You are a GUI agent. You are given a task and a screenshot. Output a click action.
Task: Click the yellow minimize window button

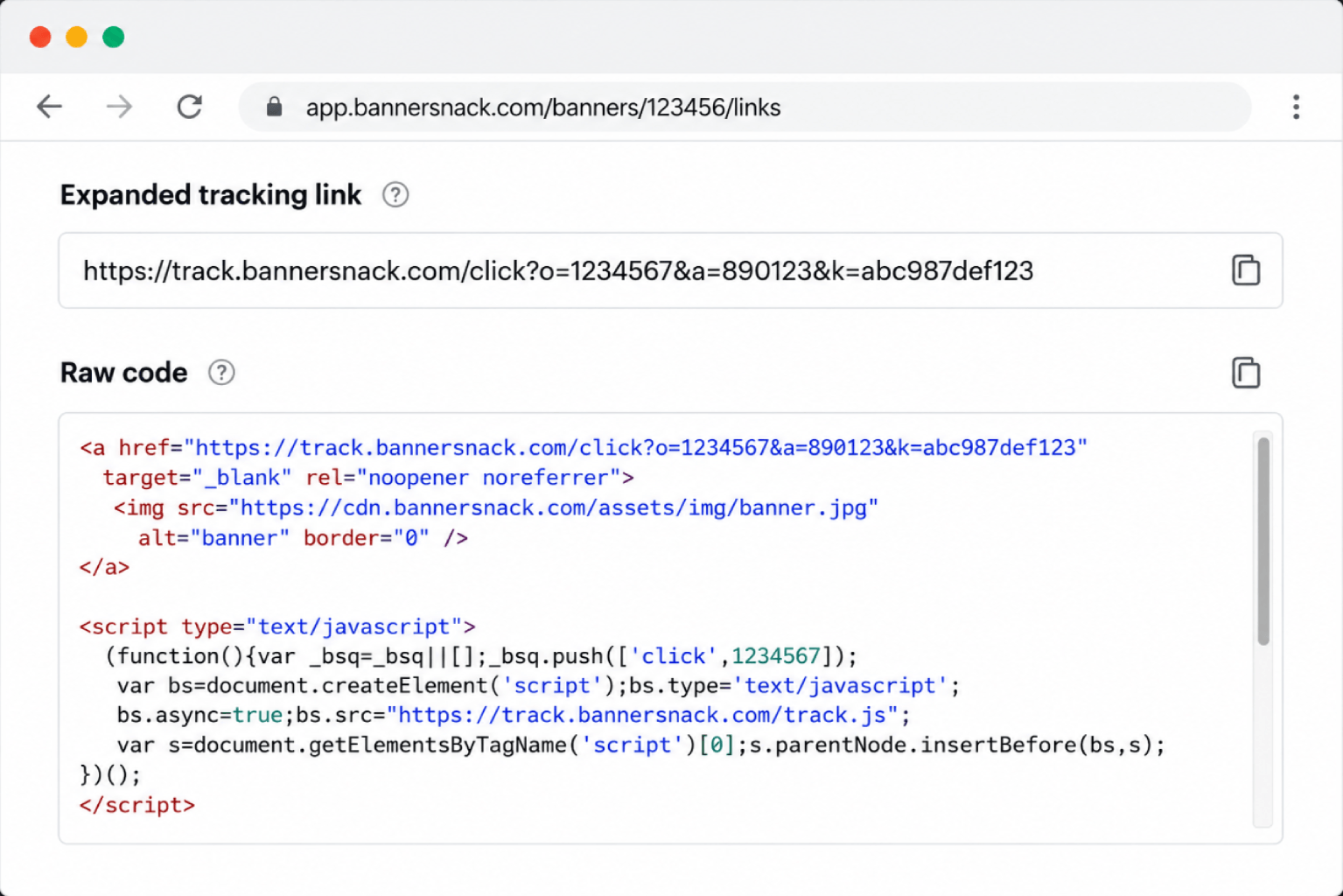point(77,37)
